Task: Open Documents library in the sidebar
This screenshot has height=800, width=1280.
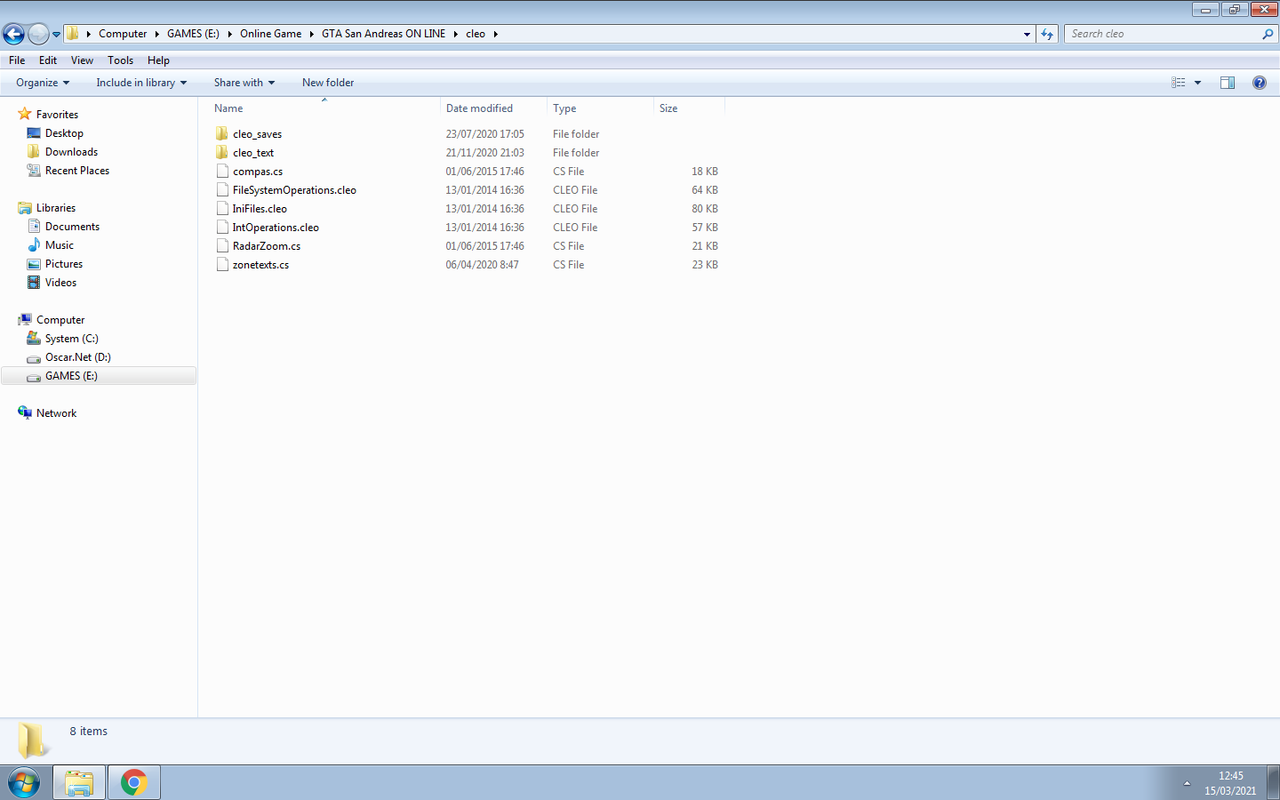Action: pos(72,227)
